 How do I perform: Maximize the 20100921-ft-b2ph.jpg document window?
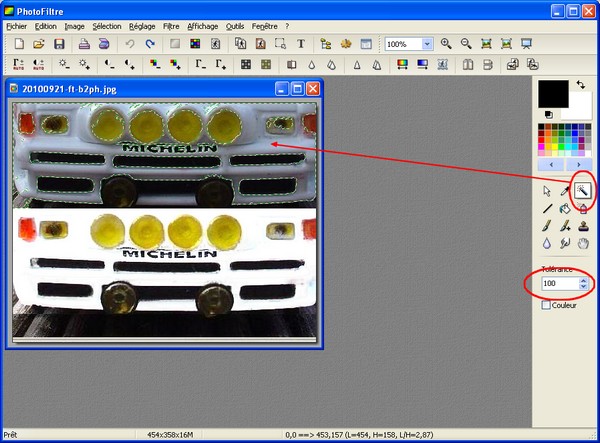coord(297,89)
